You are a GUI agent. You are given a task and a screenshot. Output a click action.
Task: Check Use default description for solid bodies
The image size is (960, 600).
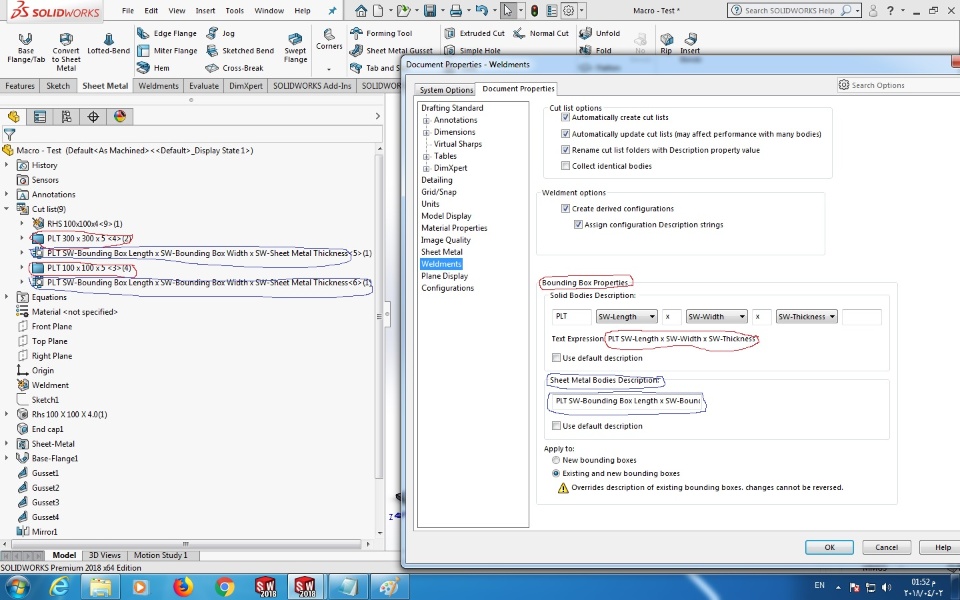pyautogui.click(x=556, y=358)
